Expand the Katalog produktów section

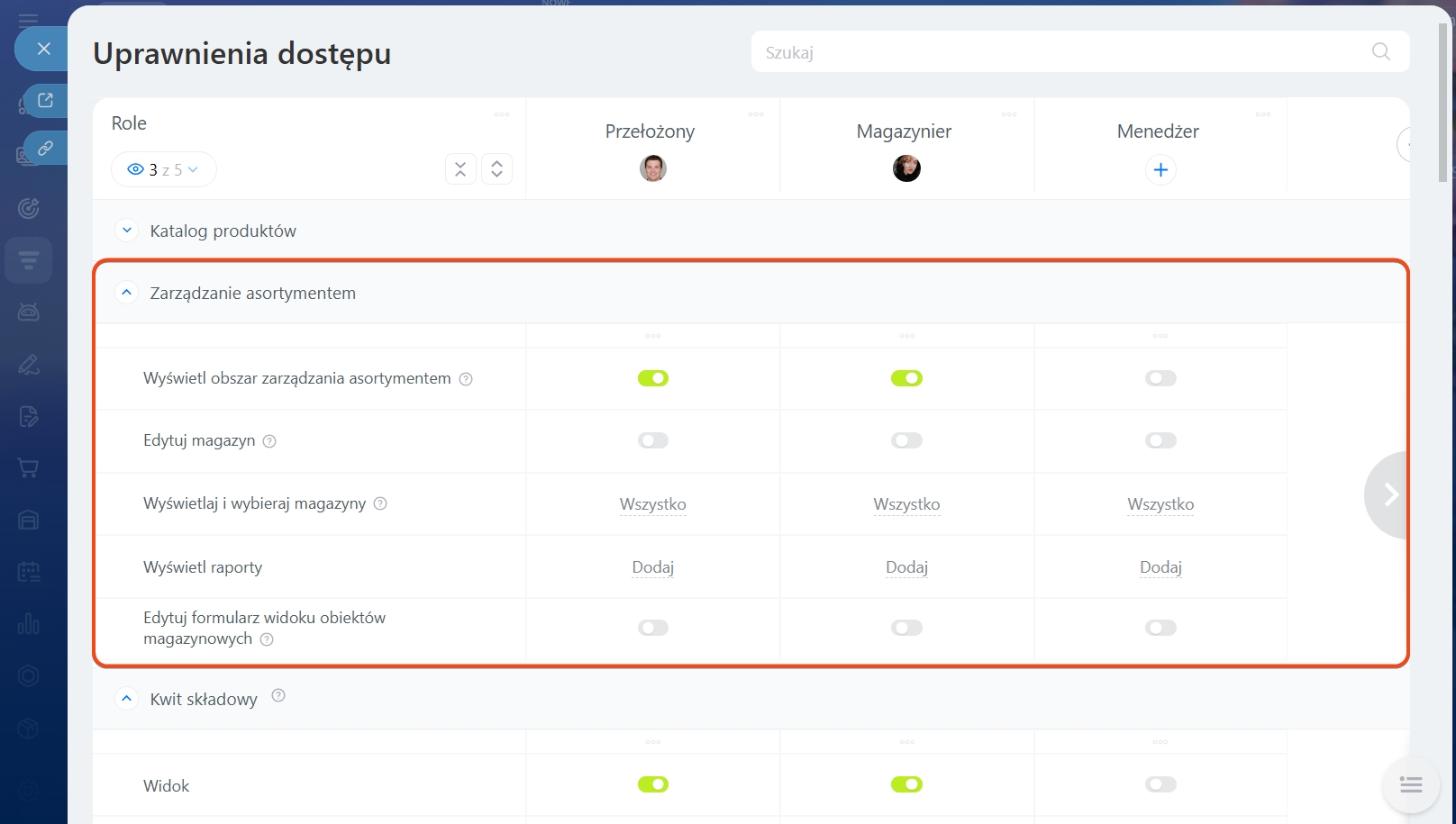[x=127, y=231]
